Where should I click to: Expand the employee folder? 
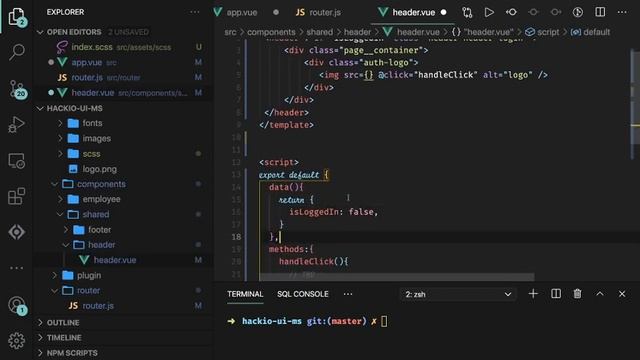(x=60, y=199)
